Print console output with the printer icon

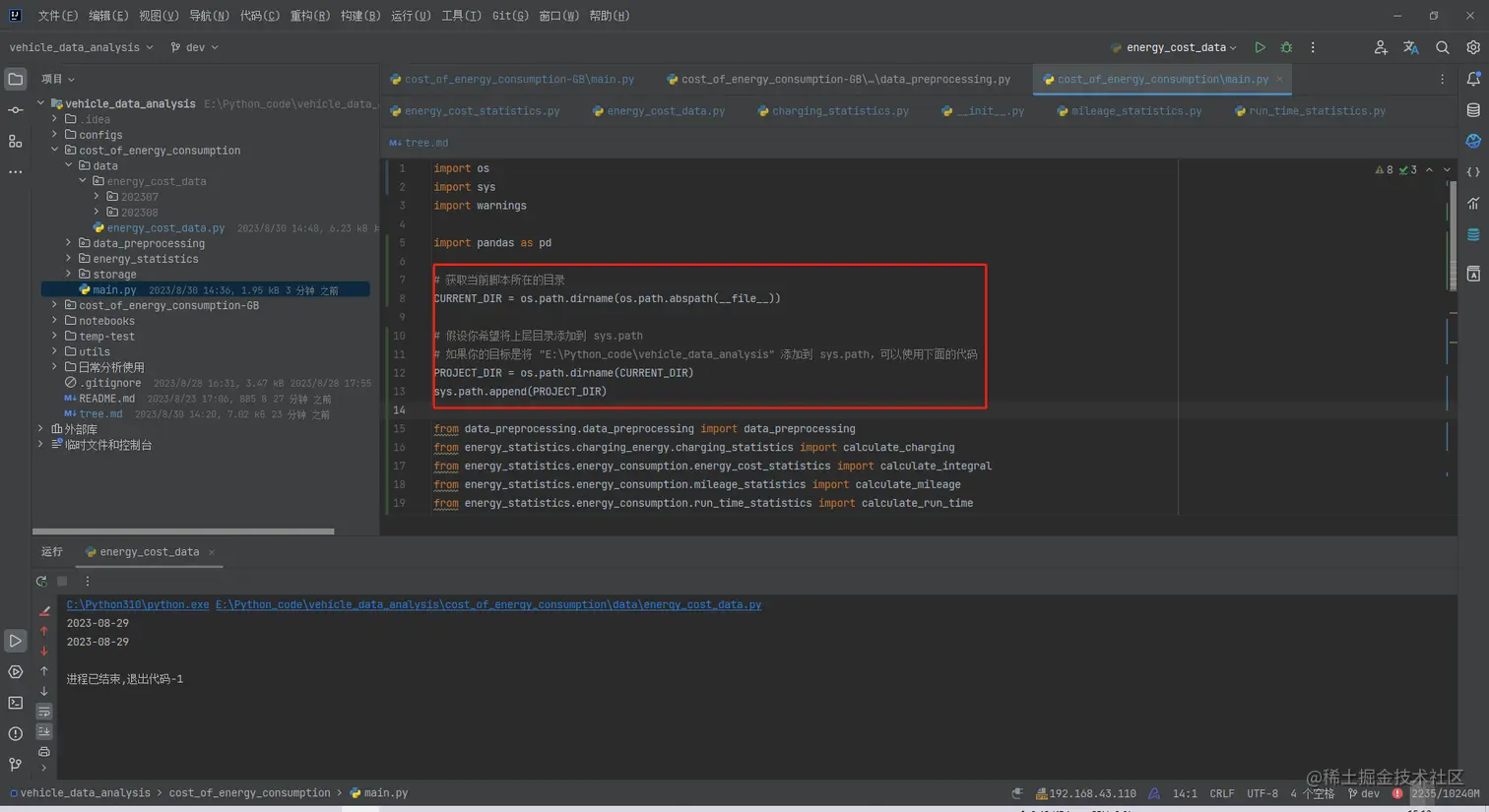coord(44,752)
